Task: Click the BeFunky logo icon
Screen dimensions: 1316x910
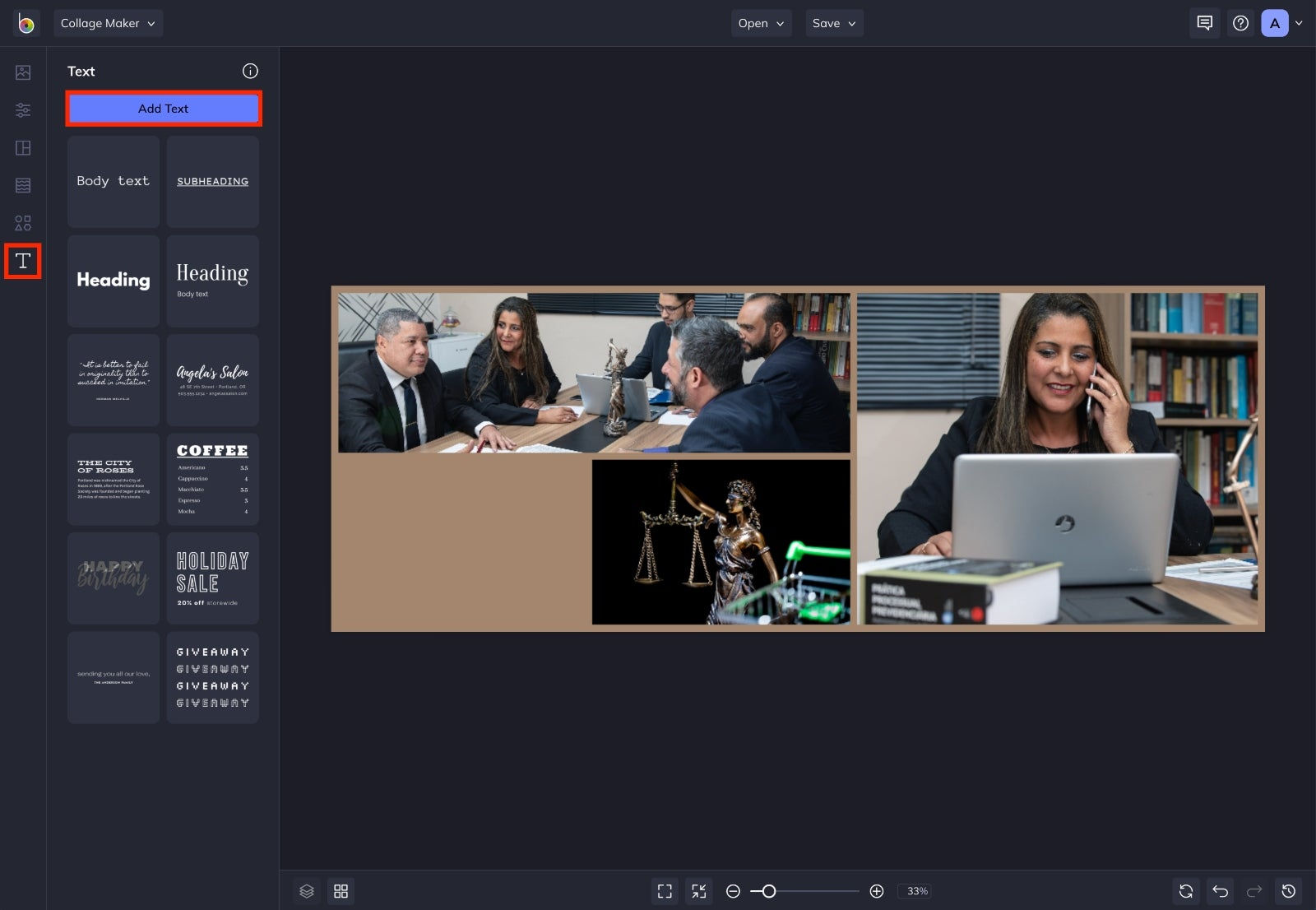Action: coord(25,23)
